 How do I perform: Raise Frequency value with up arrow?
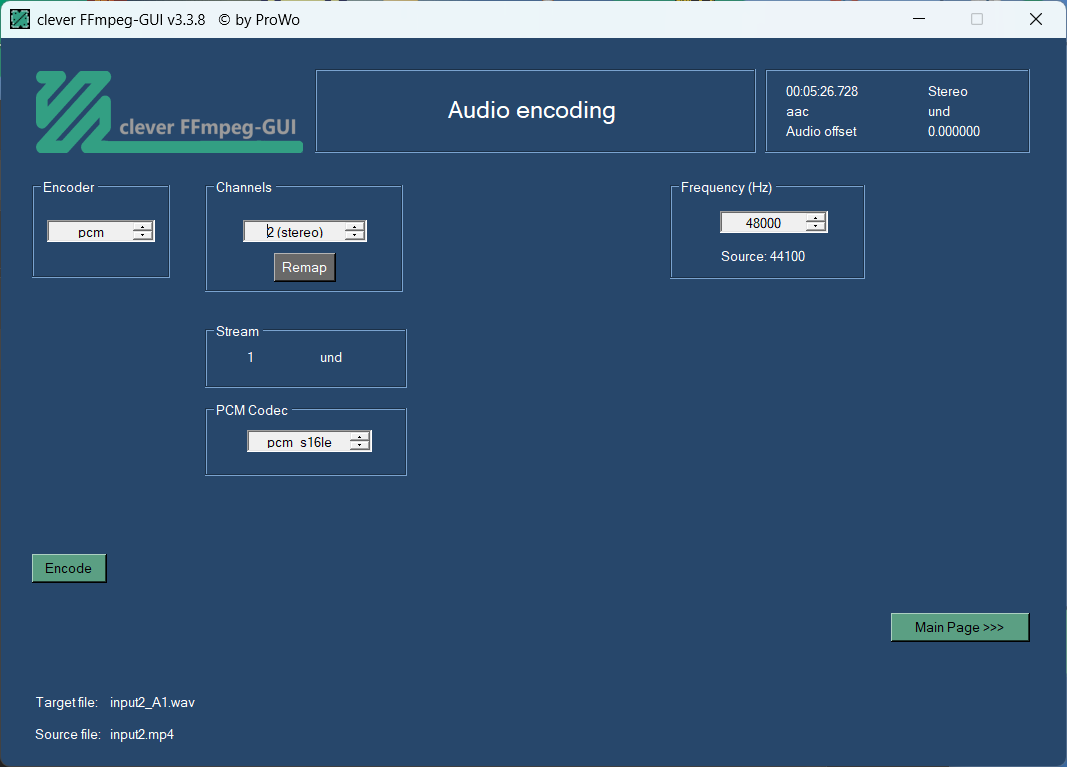click(816, 218)
